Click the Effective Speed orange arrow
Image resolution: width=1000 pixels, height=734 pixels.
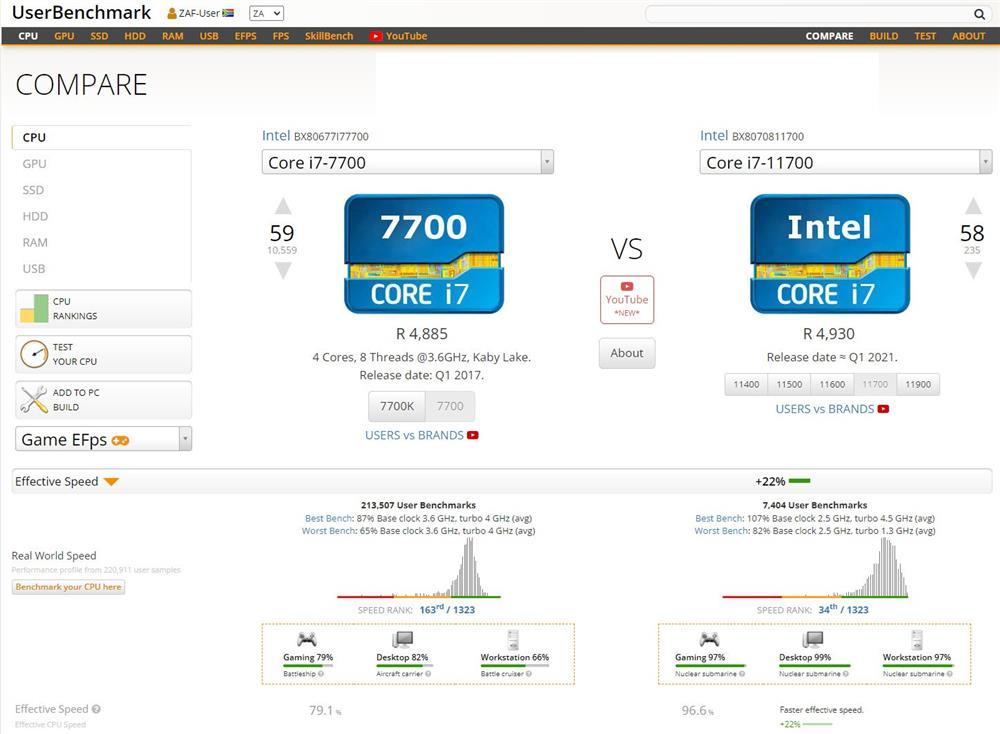click(x=111, y=481)
